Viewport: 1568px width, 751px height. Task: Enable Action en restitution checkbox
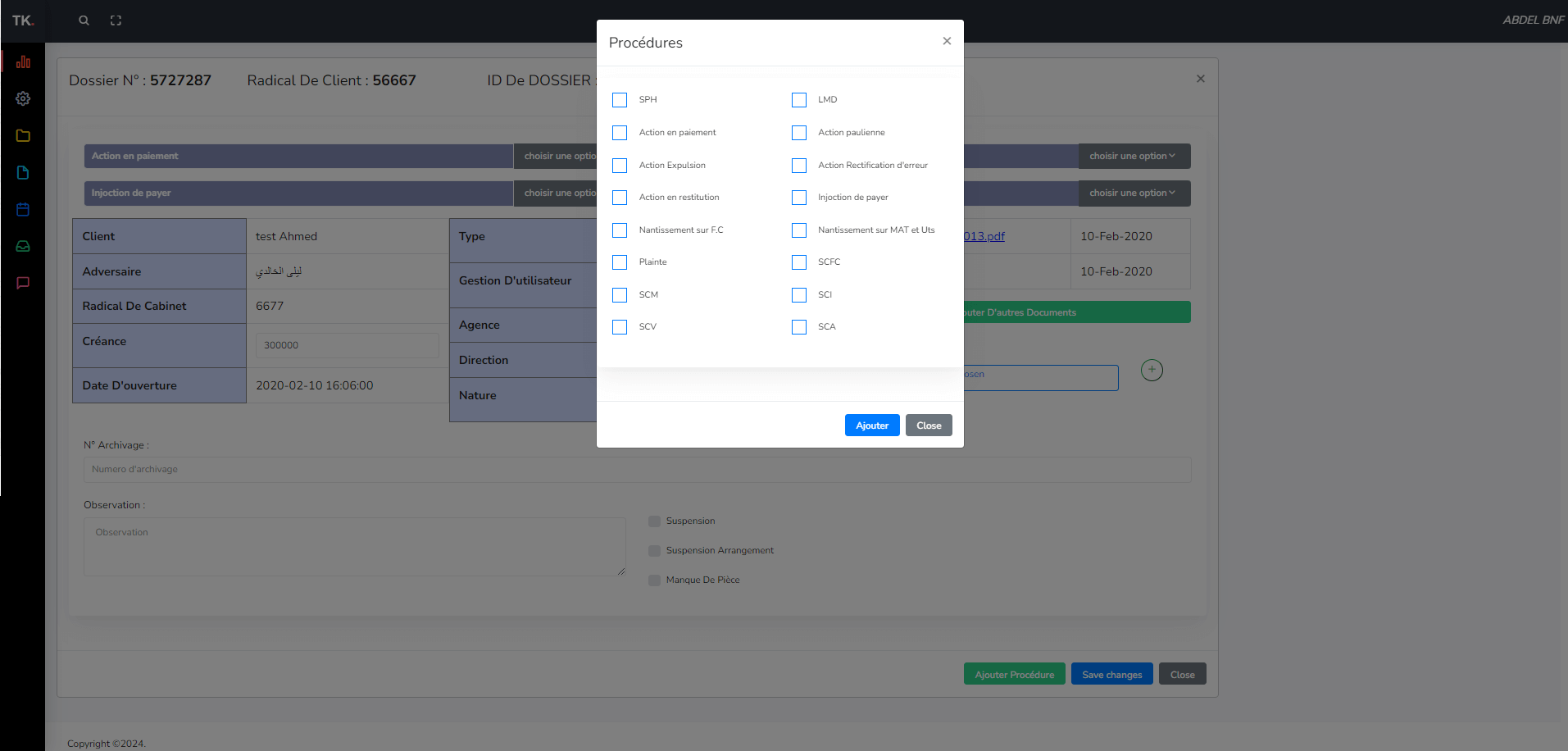620,198
